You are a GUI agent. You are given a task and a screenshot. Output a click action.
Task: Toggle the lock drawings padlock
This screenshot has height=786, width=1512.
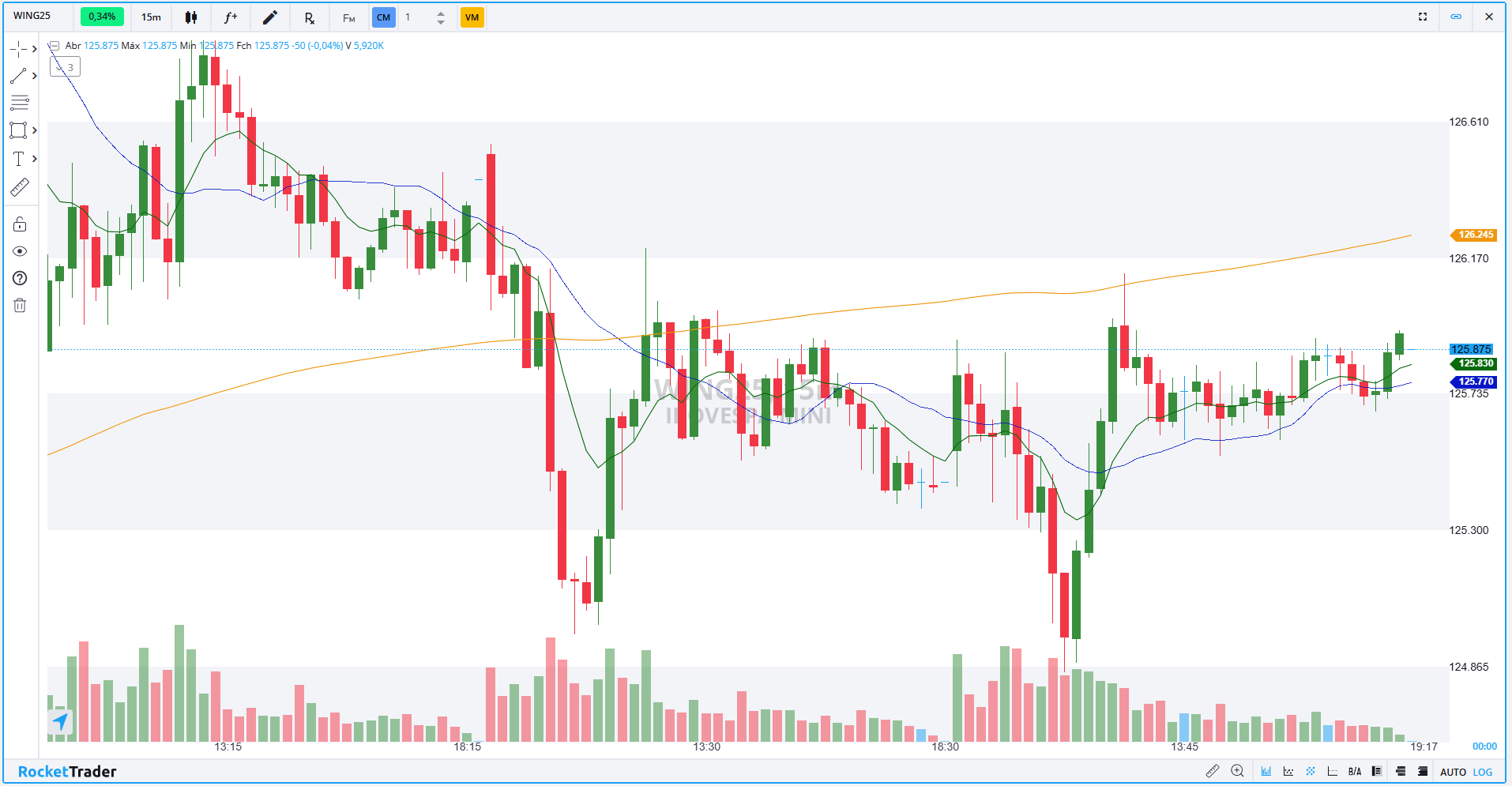click(x=20, y=224)
